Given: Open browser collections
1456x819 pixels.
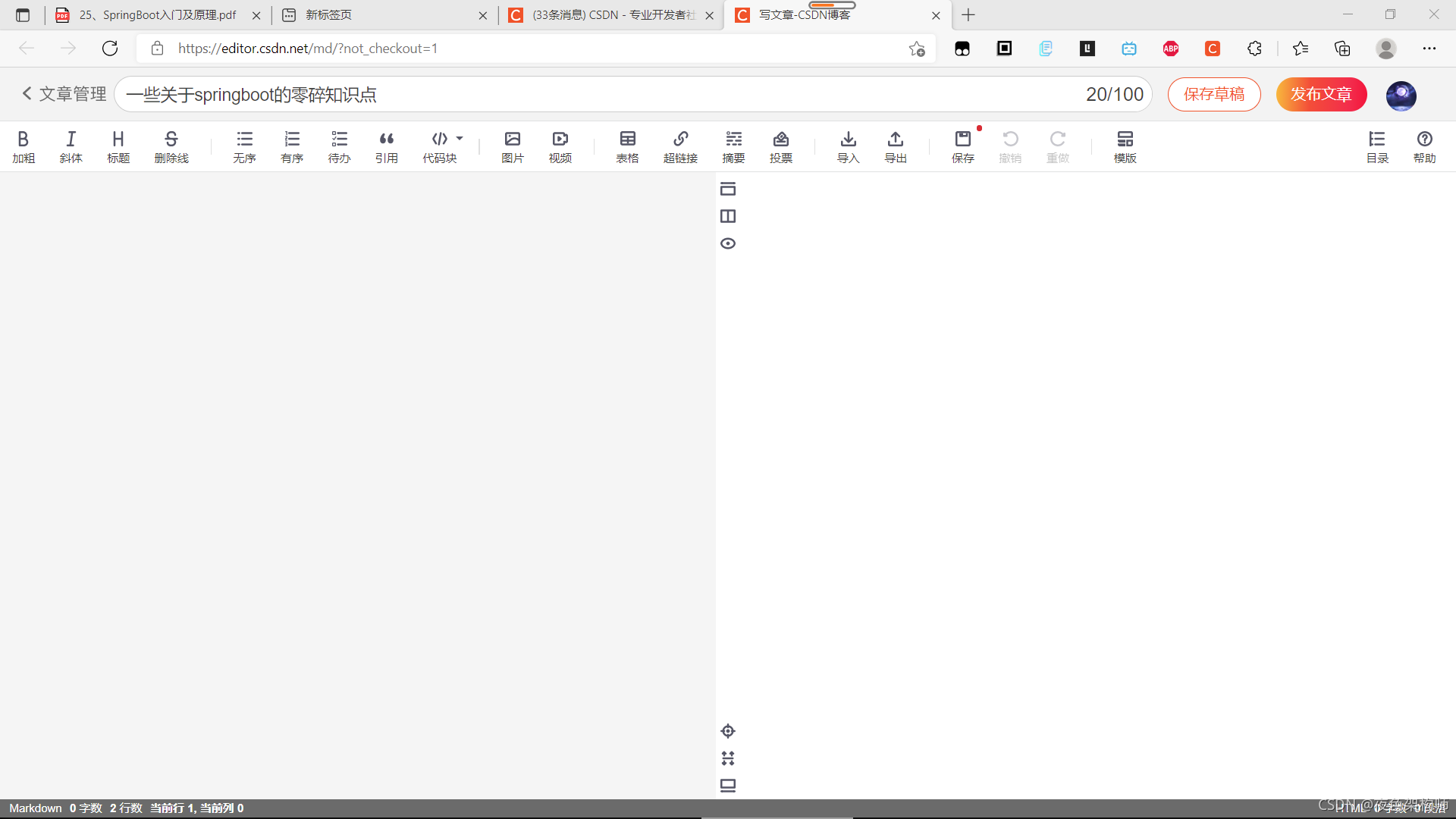Looking at the screenshot, I should (1342, 49).
